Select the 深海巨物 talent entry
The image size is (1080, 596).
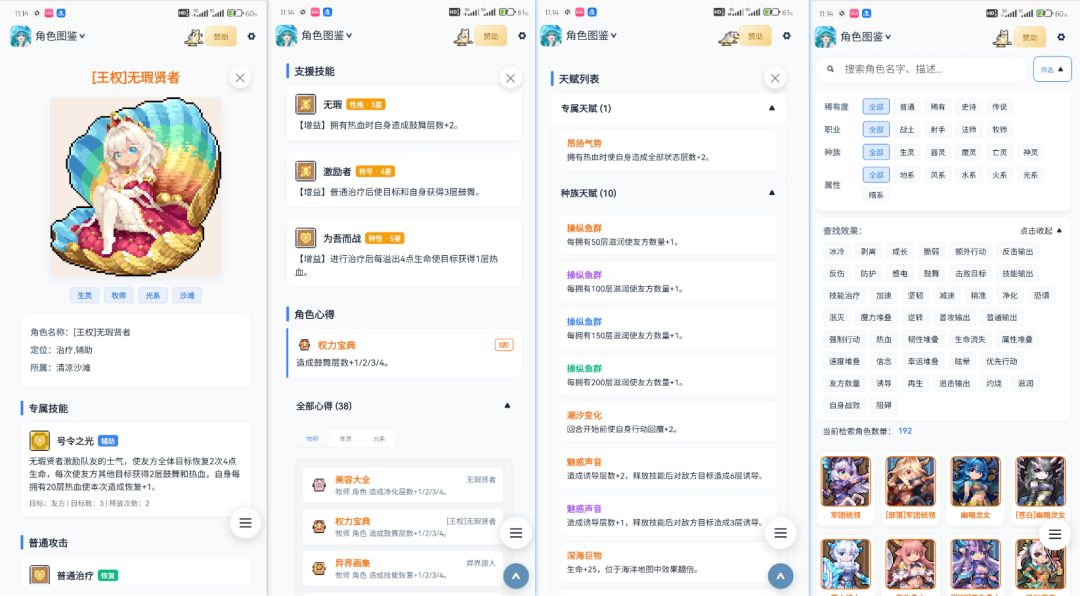click(668, 562)
